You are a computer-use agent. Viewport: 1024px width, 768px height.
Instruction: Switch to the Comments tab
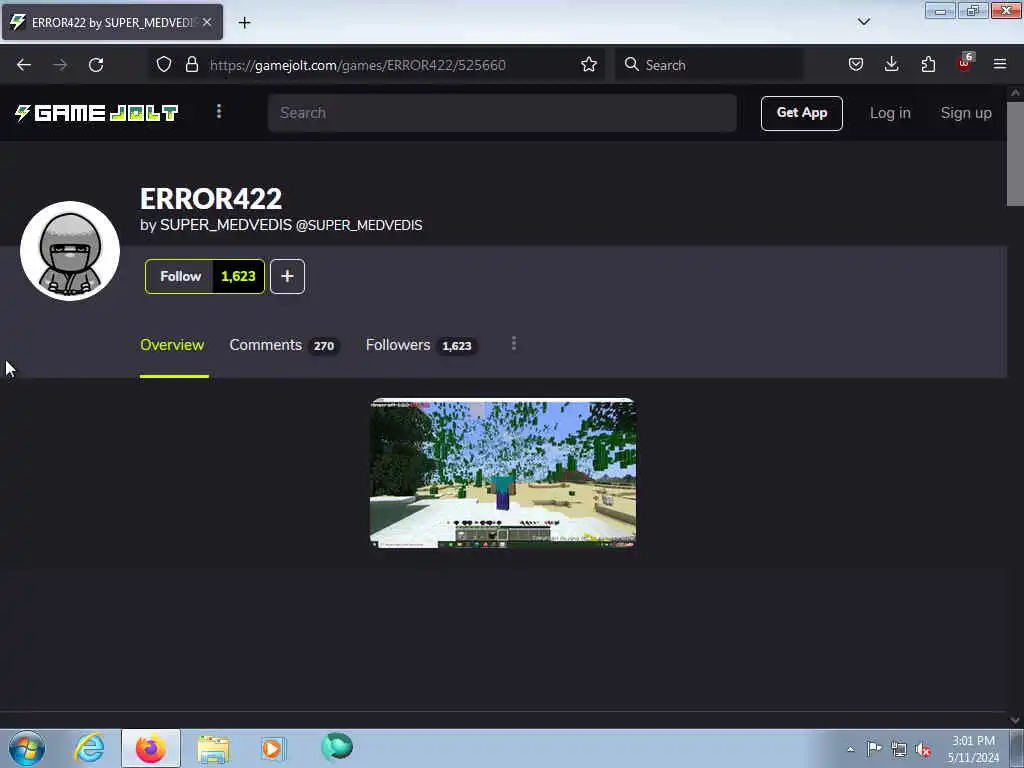[283, 345]
